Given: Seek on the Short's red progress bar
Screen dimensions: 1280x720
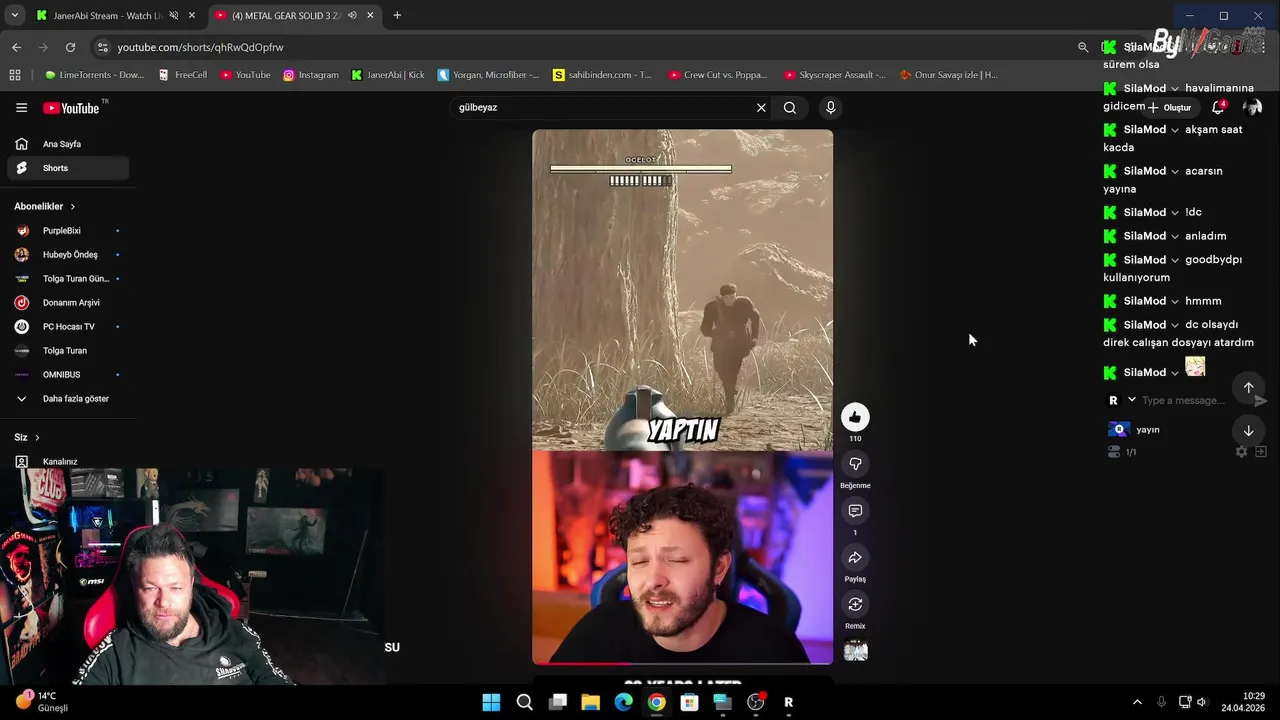Looking at the screenshot, I should coord(682,663).
